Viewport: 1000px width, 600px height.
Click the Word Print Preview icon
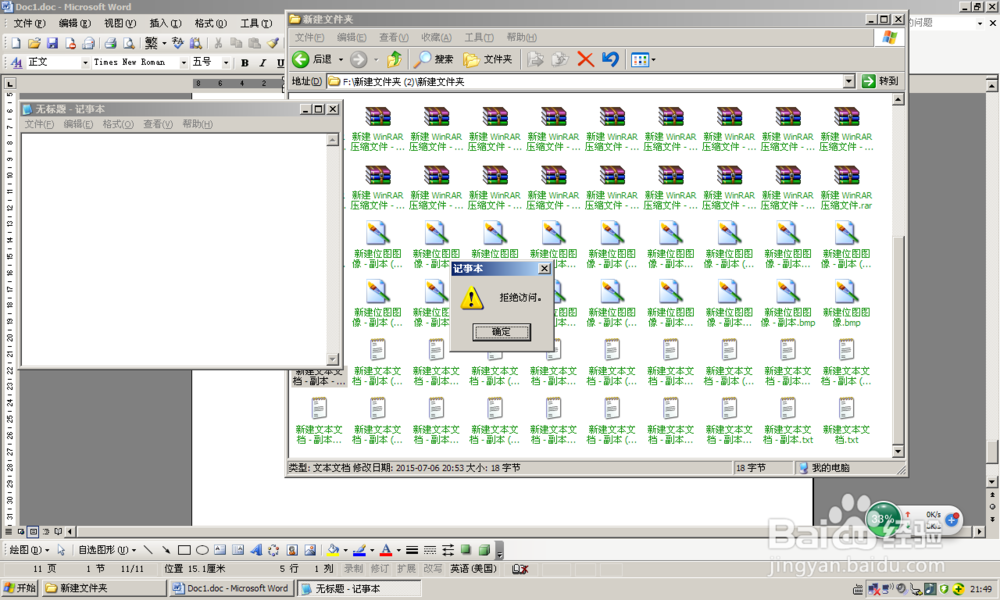129,43
